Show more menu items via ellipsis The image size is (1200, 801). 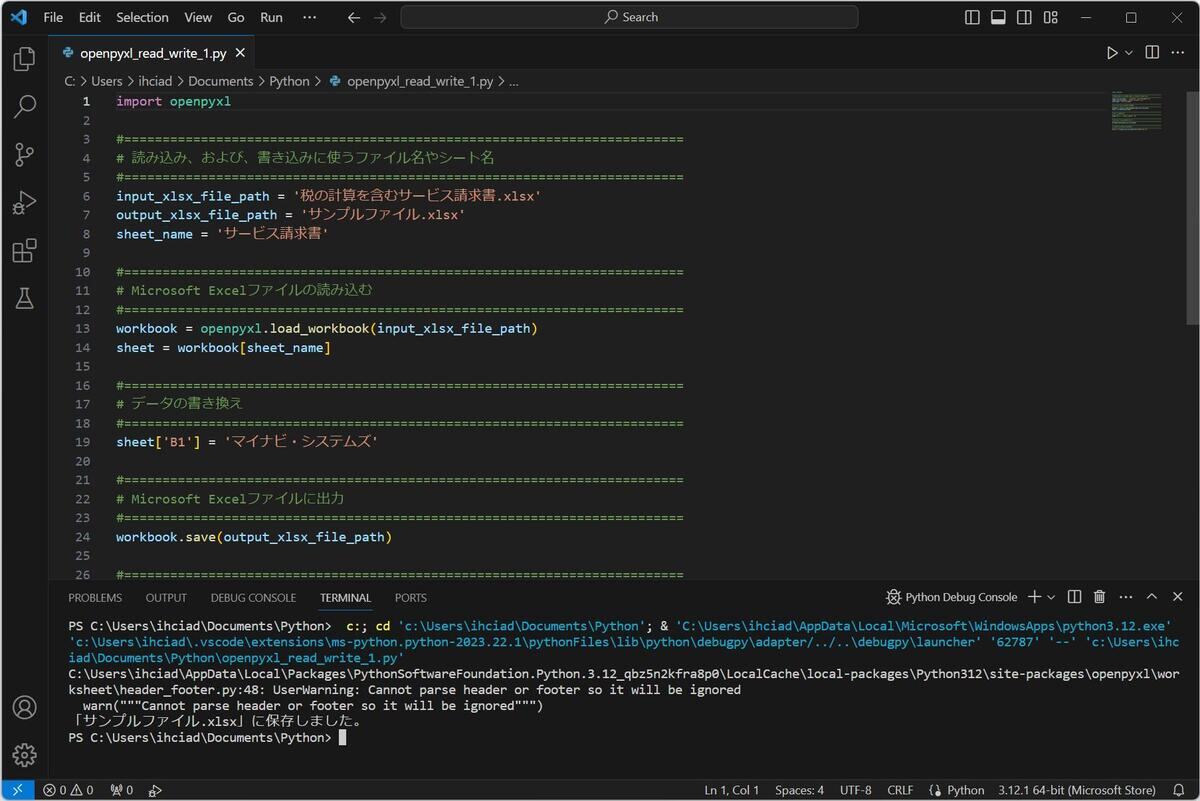[x=310, y=17]
